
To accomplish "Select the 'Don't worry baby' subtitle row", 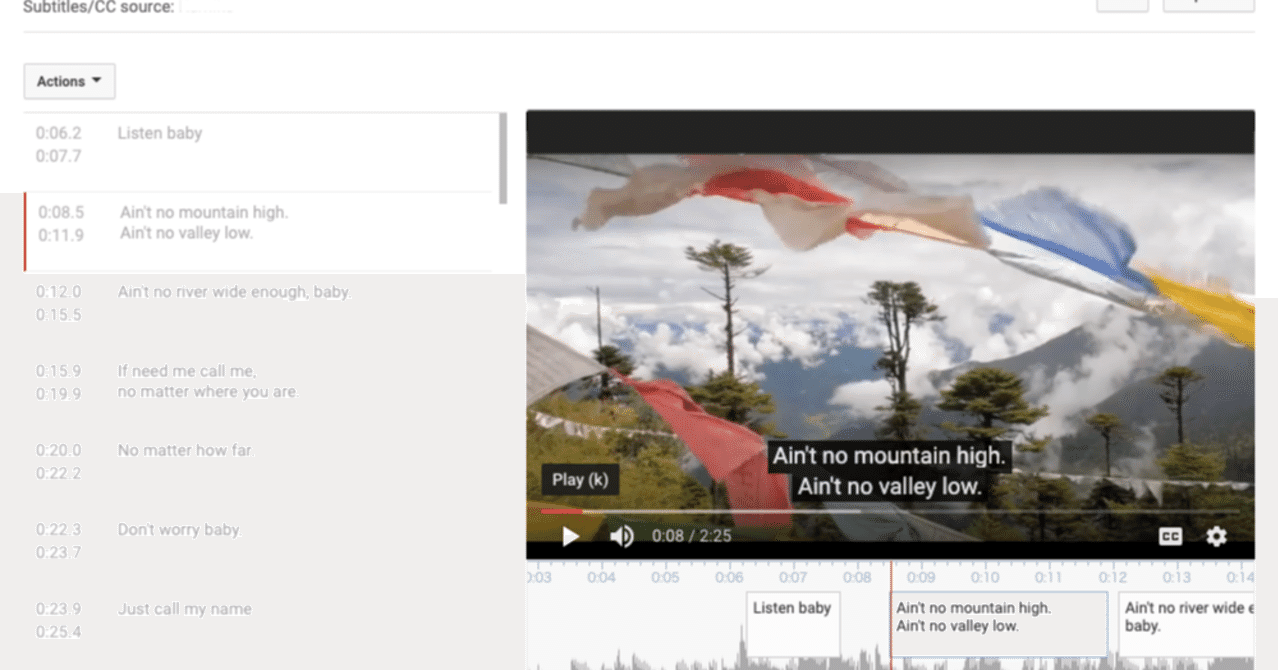I will 260,549.
